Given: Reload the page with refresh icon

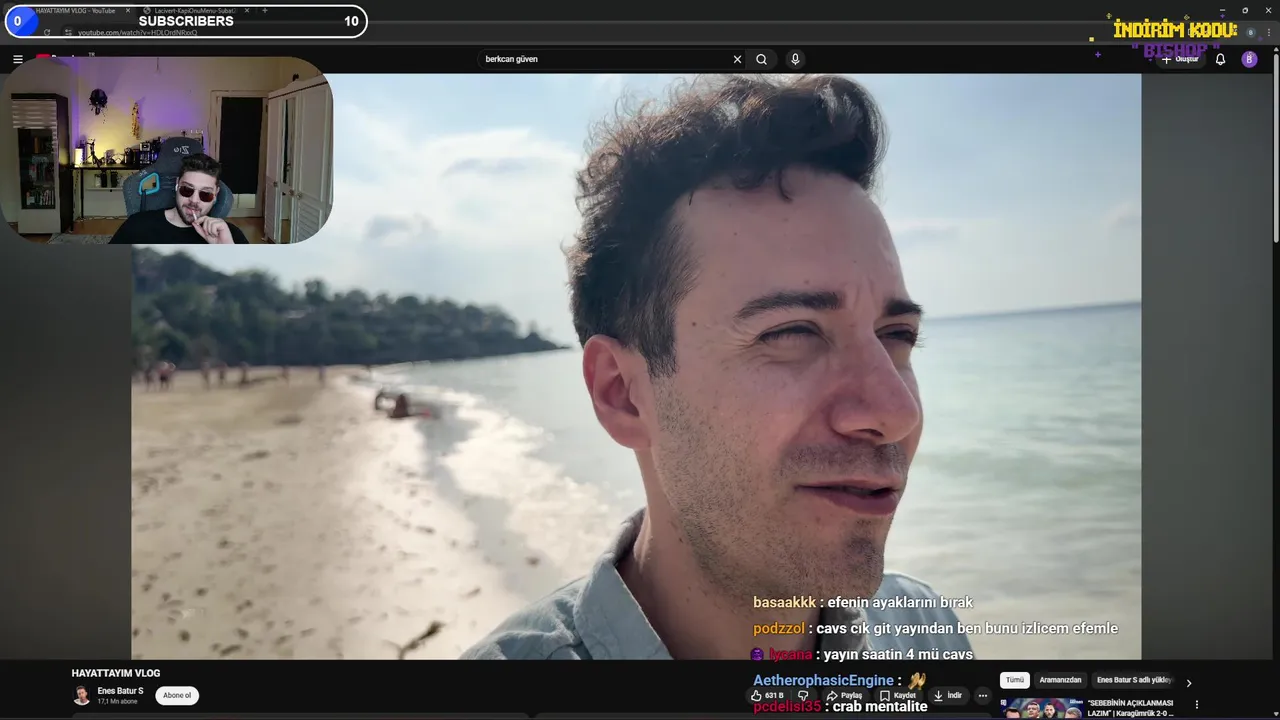Looking at the screenshot, I should (46, 32).
